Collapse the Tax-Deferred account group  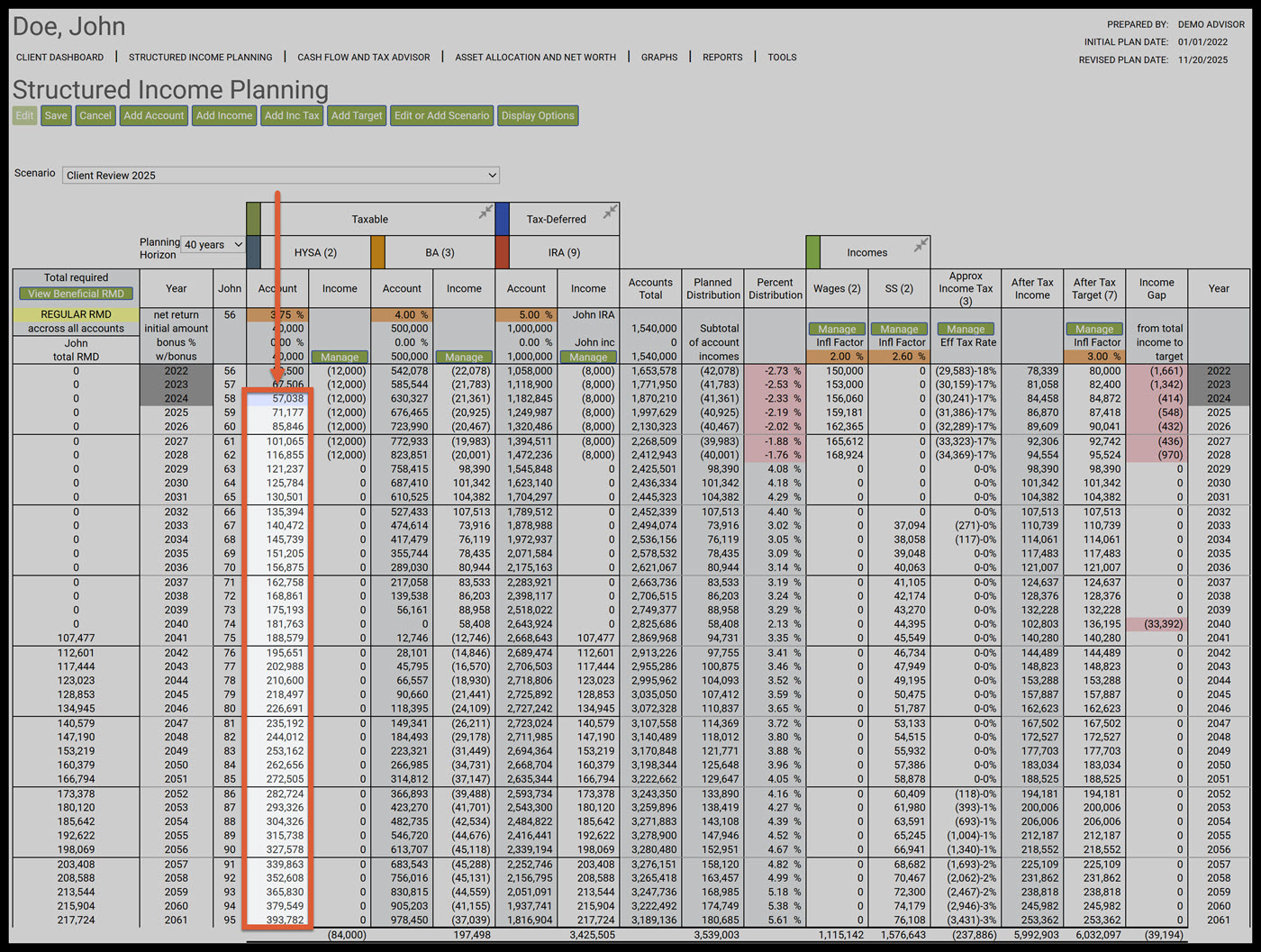coord(610,212)
